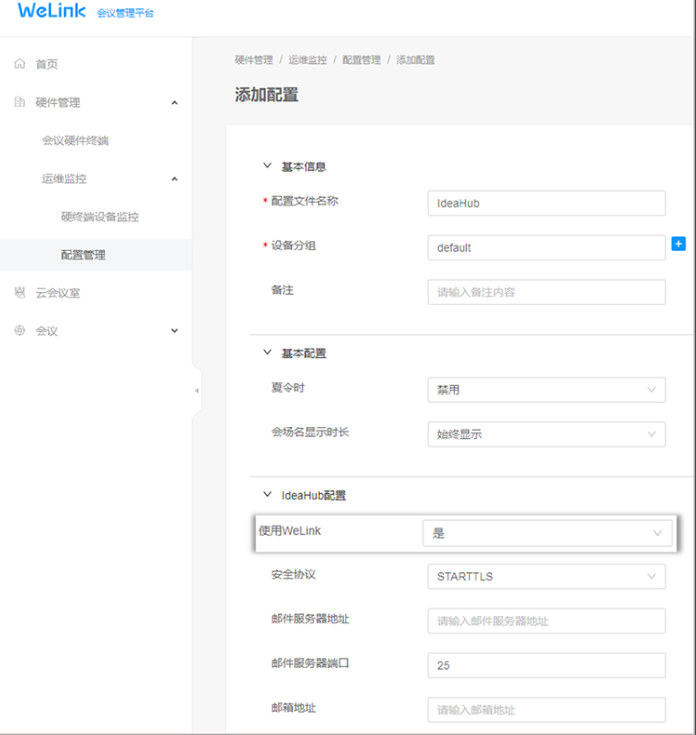This screenshot has width=696, height=735.
Task: Click breadcrumb item 添加配置
Action: point(415,60)
